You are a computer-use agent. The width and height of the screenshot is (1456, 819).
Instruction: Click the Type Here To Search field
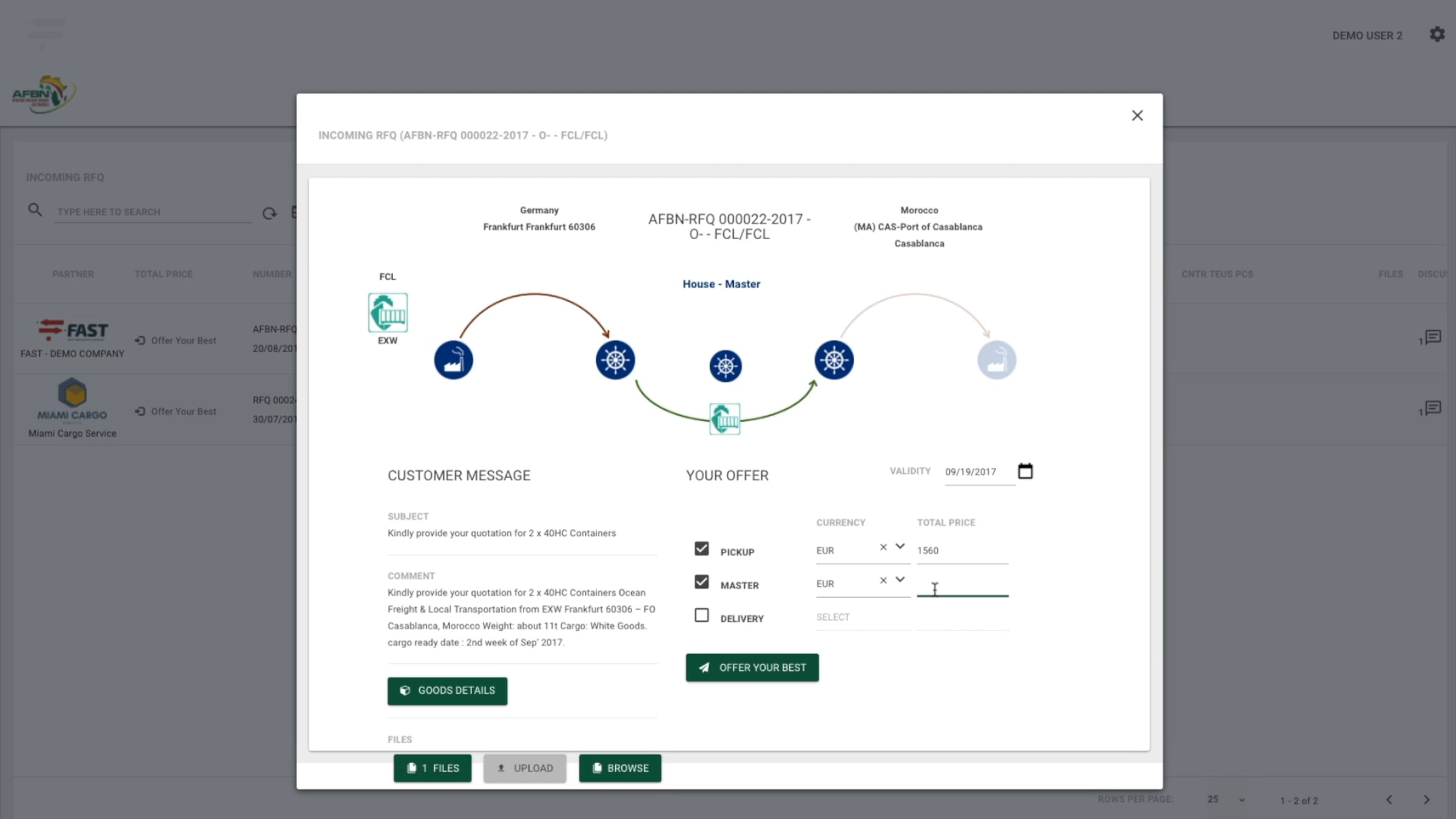152,212
